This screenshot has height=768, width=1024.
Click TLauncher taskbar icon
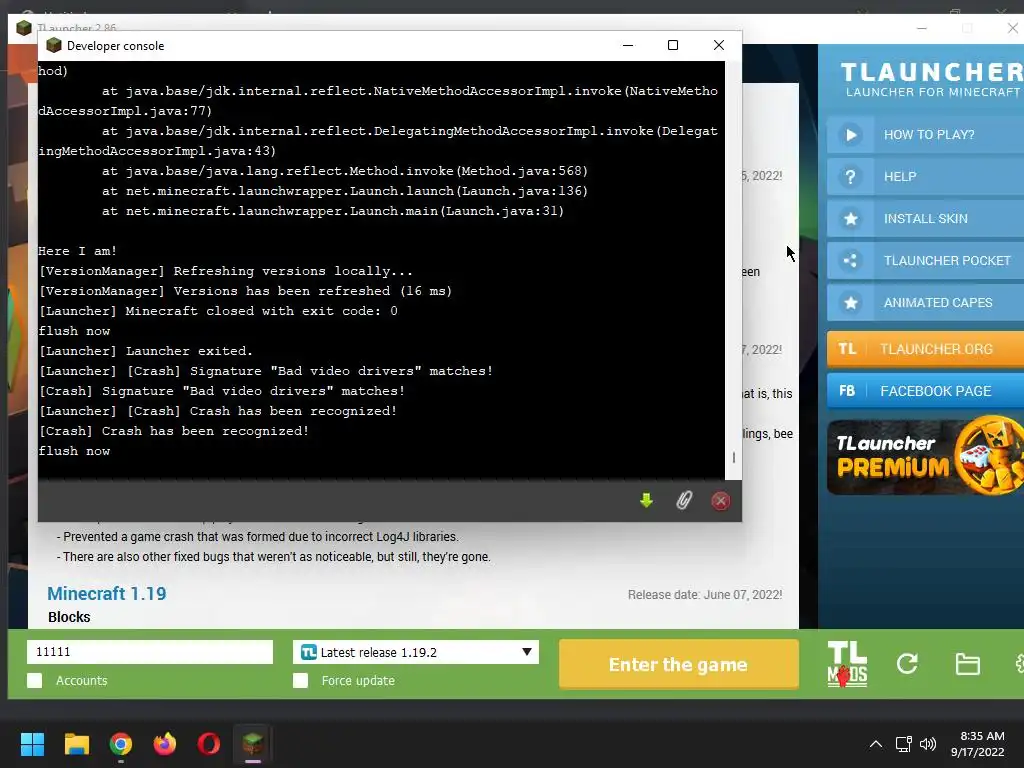(x=253, y=744)
